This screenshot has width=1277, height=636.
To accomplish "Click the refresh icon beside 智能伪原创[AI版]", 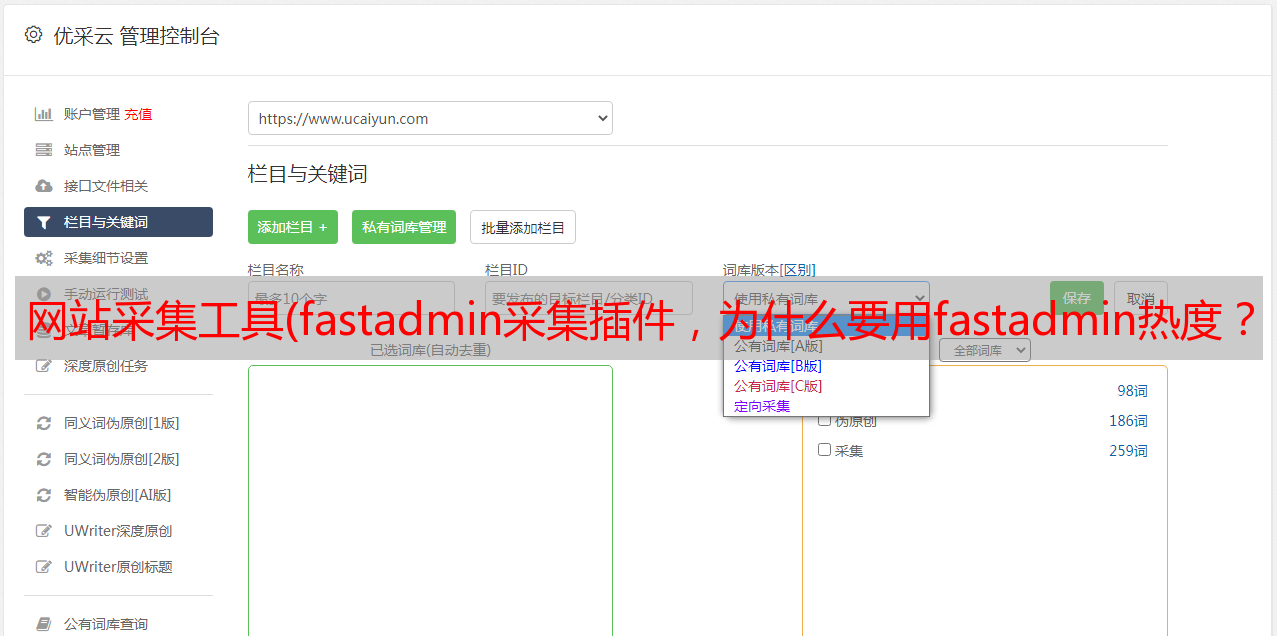I will click(x=43, y=495).
